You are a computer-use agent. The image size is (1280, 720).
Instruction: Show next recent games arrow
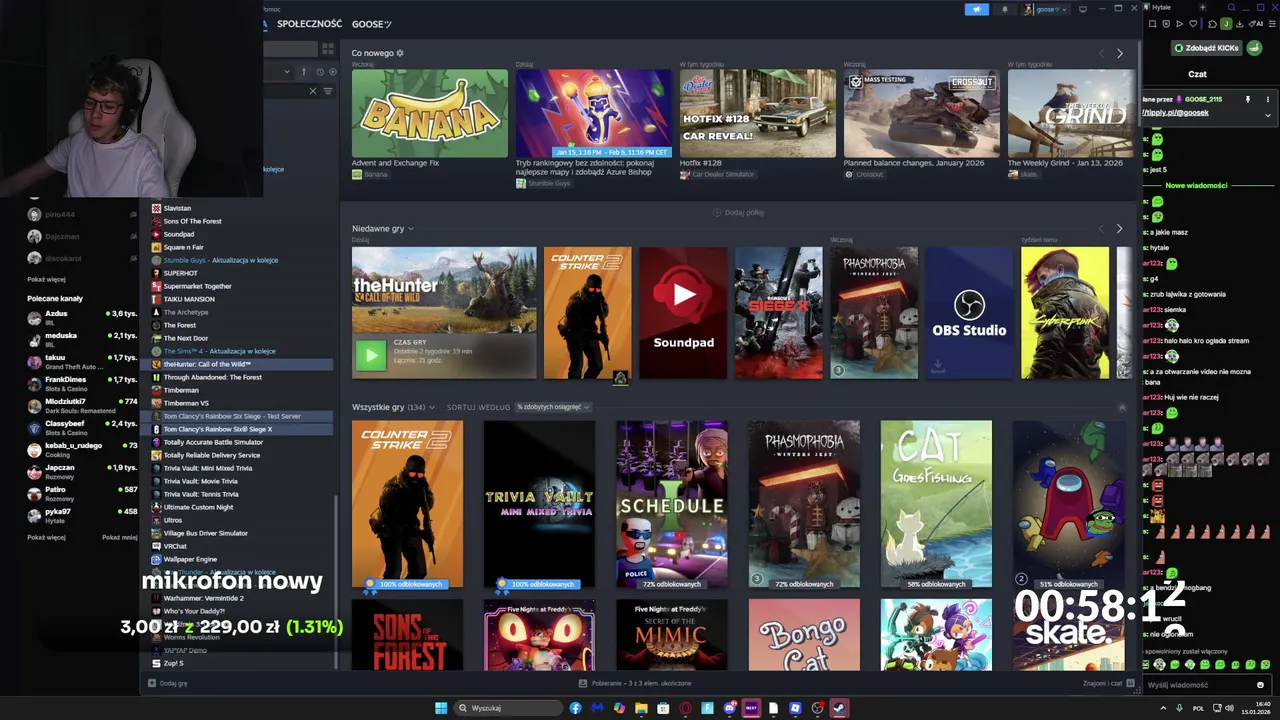tap(1119, 228)
